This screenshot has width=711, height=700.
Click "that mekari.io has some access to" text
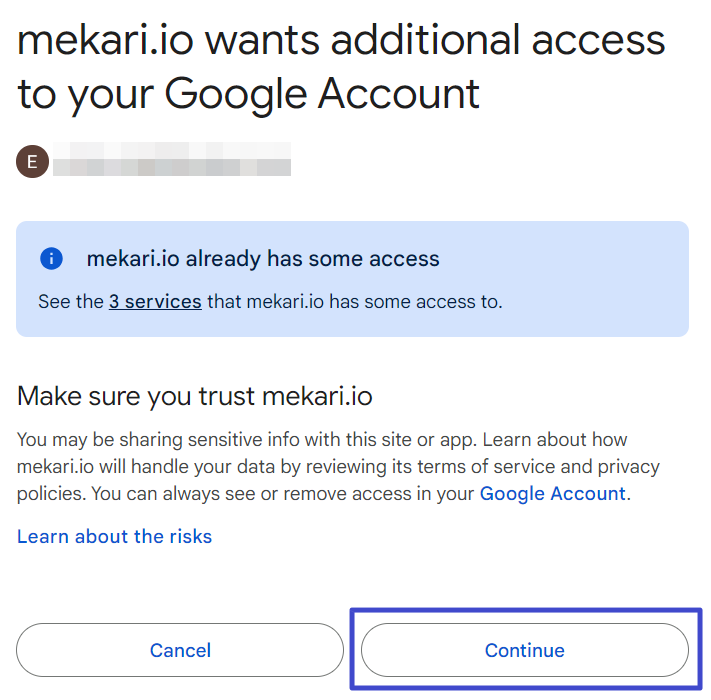[x=354, y=301]
